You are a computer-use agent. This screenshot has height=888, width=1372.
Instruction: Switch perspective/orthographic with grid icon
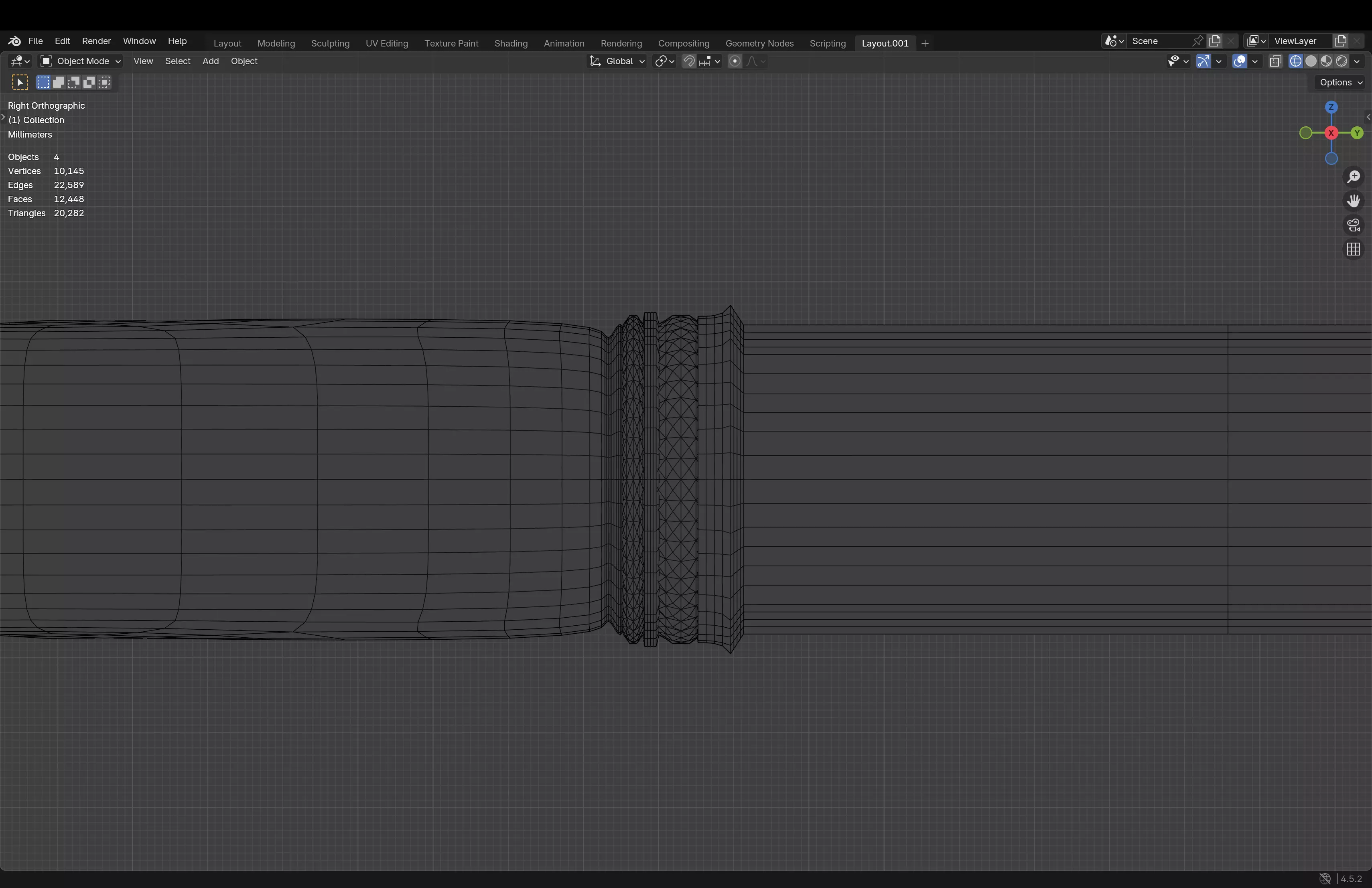click(1354, 249)
